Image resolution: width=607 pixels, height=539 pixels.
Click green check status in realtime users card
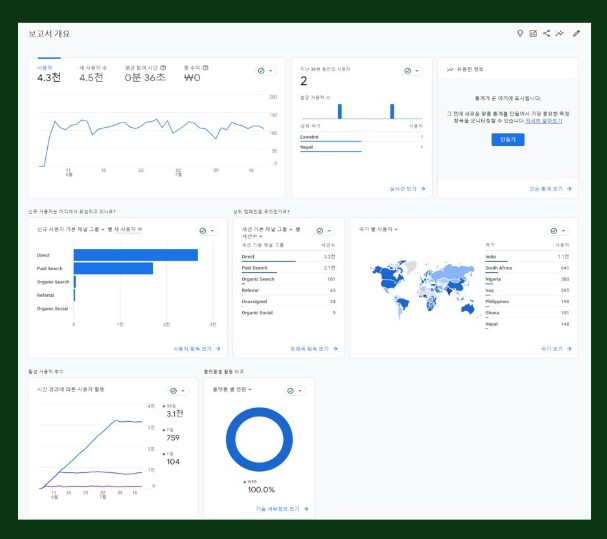click(407, 71)
